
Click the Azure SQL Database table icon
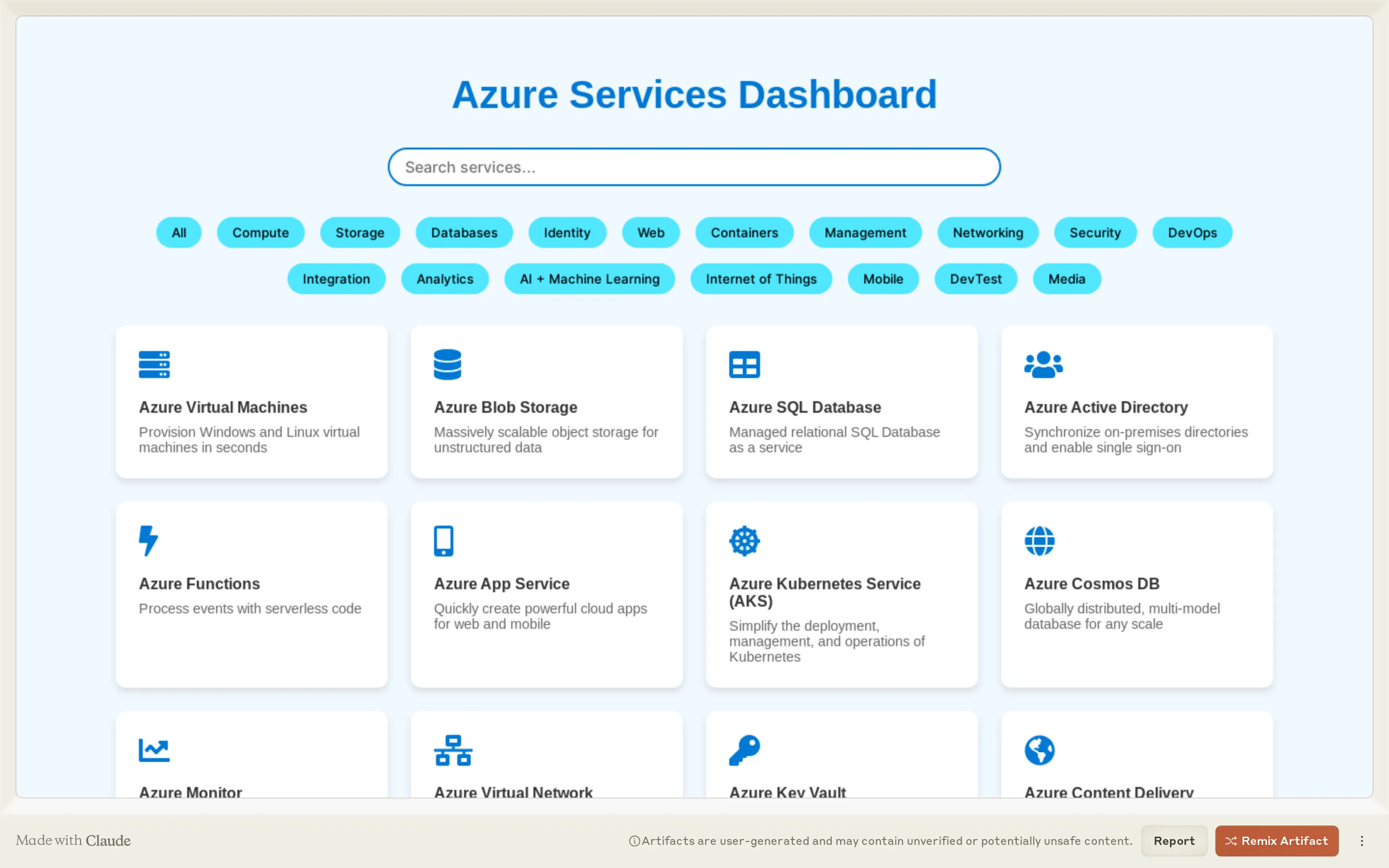pos(745,364)
